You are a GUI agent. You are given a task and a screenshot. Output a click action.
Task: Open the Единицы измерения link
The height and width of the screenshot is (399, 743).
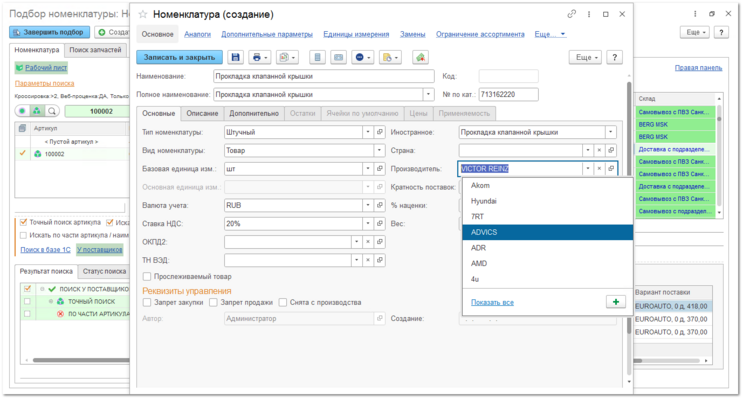(356, 34)
